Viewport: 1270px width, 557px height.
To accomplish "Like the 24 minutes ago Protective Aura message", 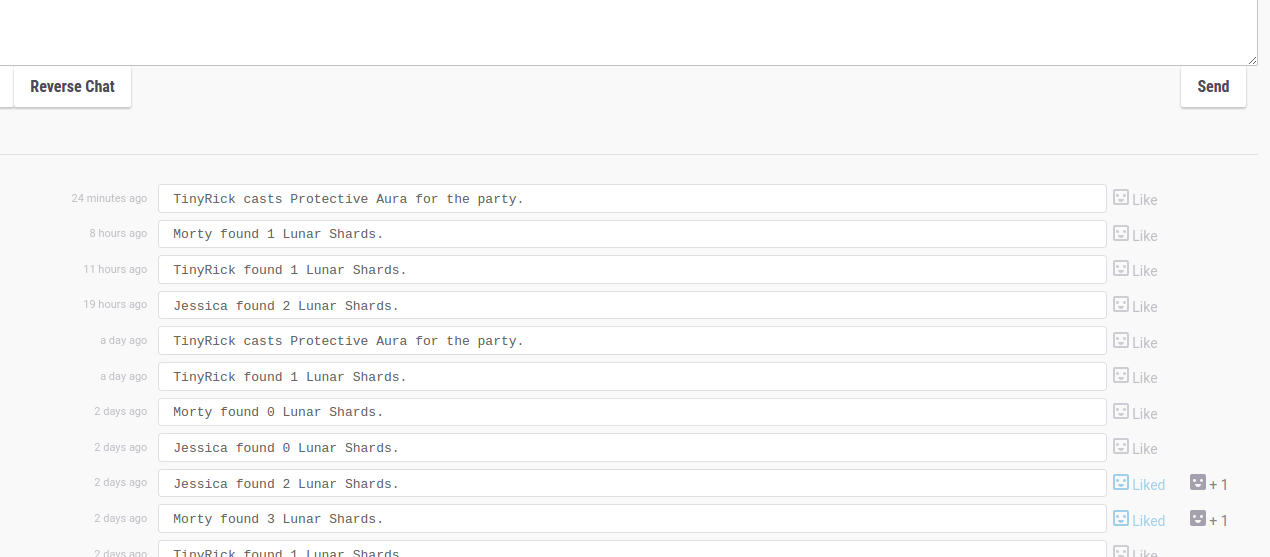I will coord(1135,199).
